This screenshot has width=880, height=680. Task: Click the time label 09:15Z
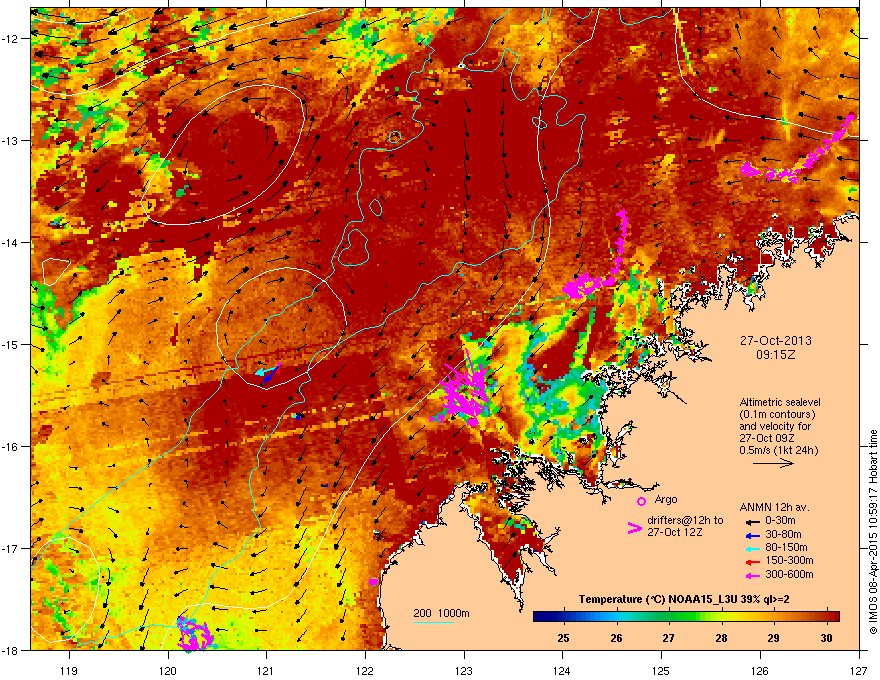[775, 355]
